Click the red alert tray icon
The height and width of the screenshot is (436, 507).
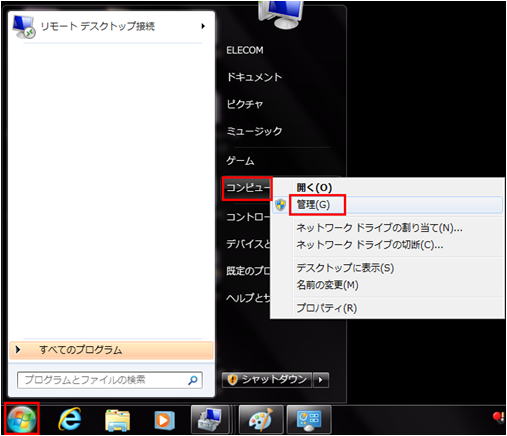498,416
